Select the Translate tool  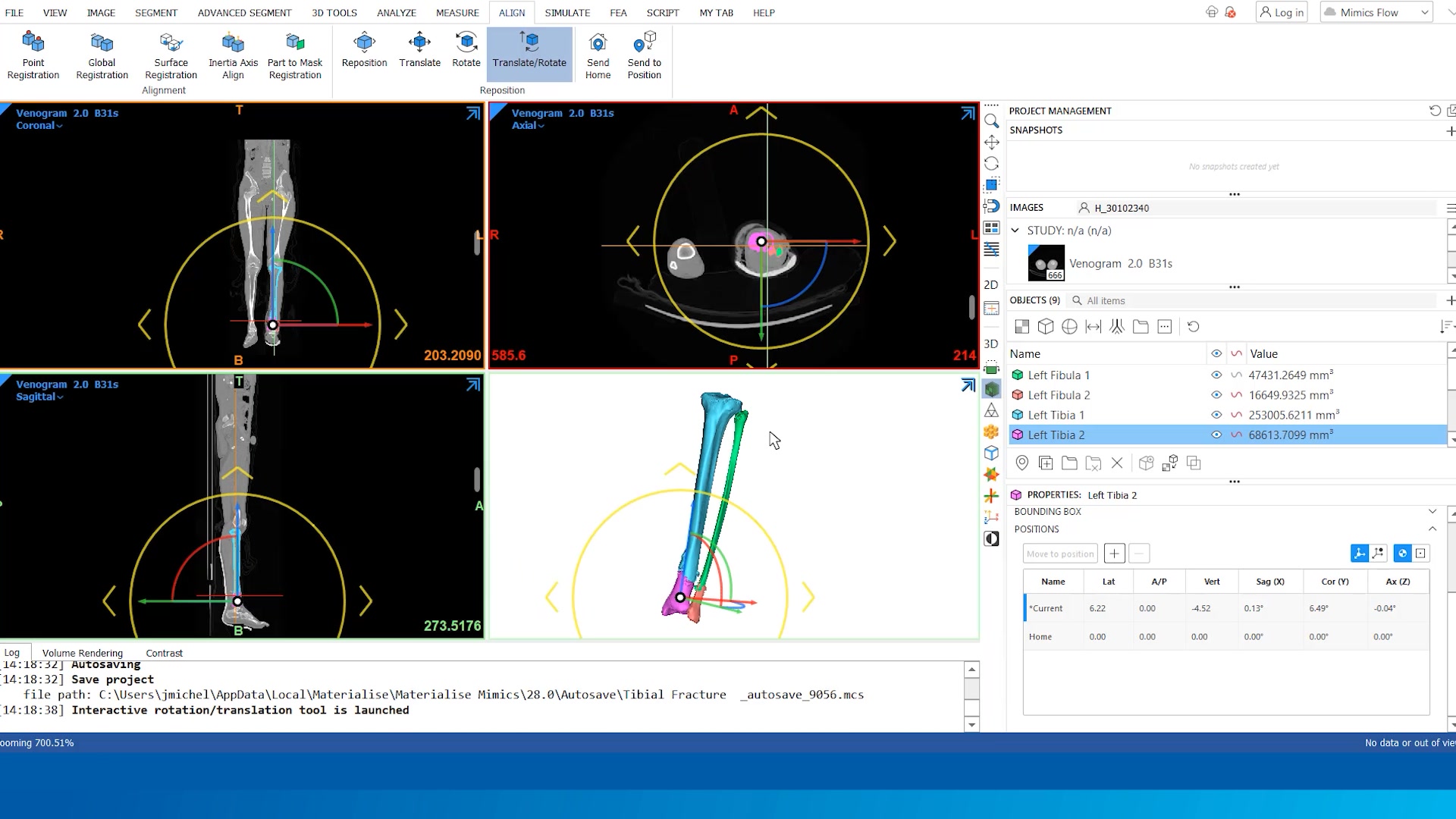click(419, 50)
